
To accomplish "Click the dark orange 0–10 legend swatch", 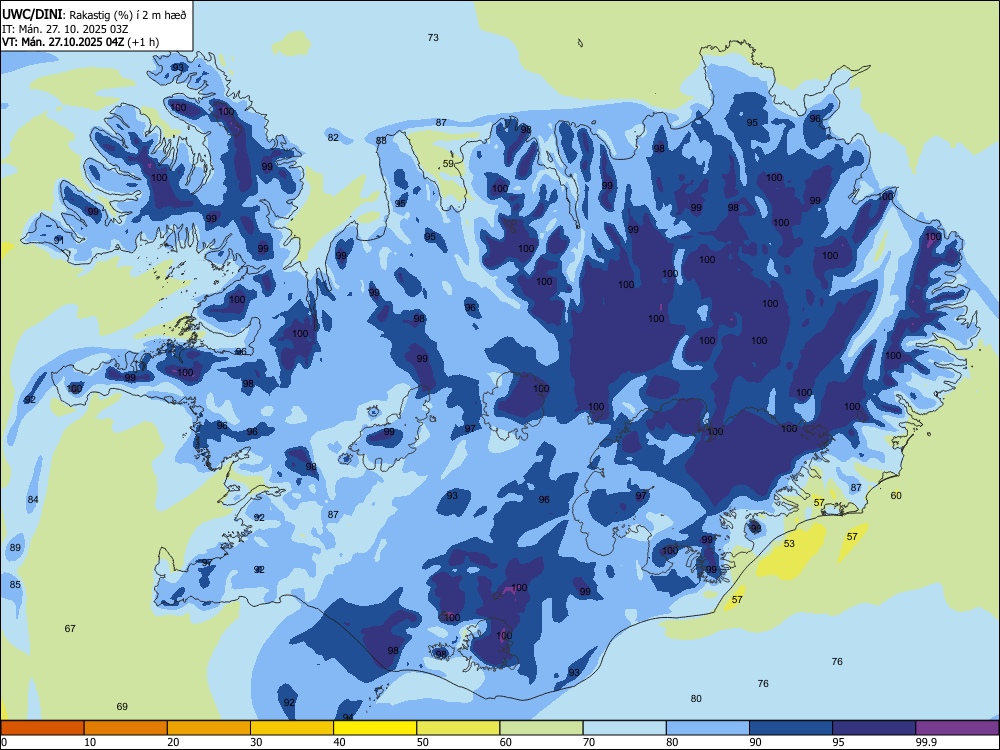I will pos(42,728).
